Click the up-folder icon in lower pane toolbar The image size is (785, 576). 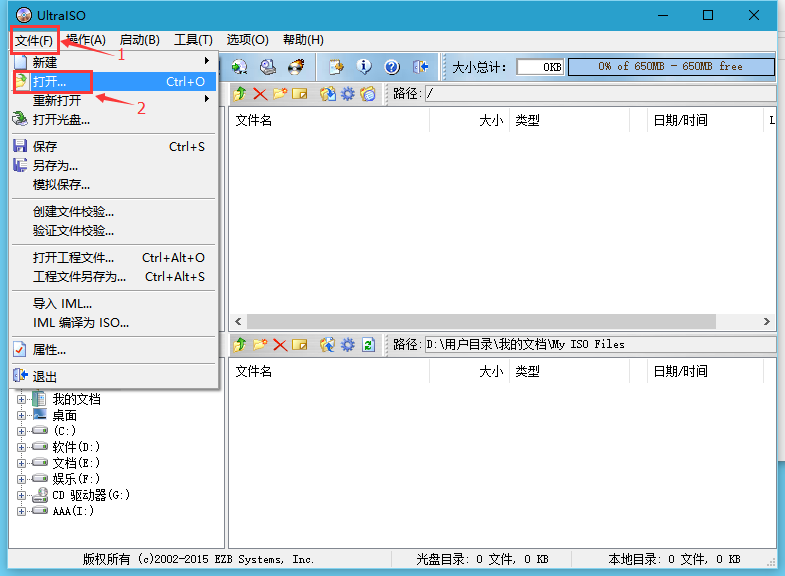[x=240, y=344]
